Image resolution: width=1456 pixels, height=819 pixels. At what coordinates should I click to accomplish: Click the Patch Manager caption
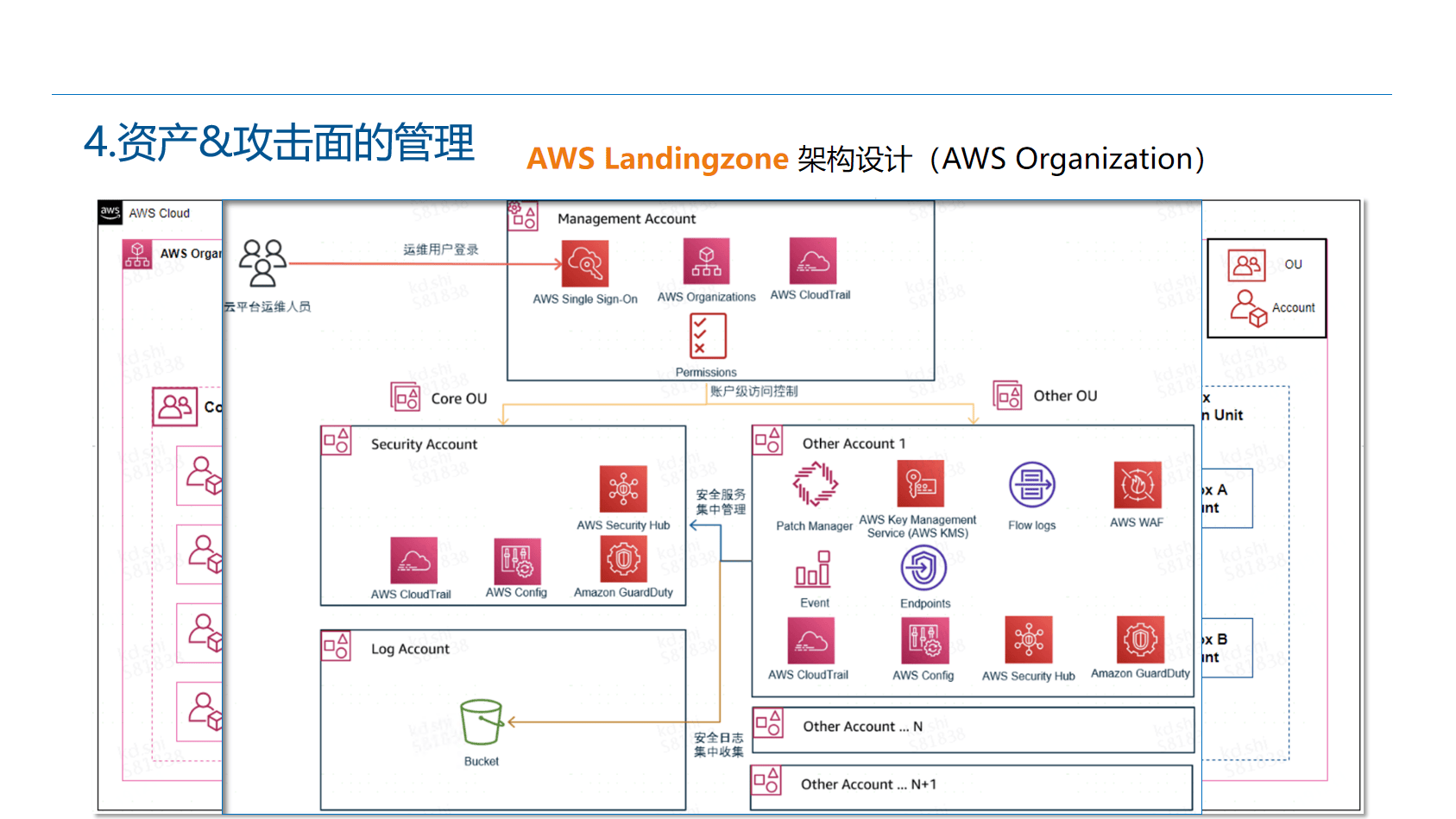(x=815, y=526)
